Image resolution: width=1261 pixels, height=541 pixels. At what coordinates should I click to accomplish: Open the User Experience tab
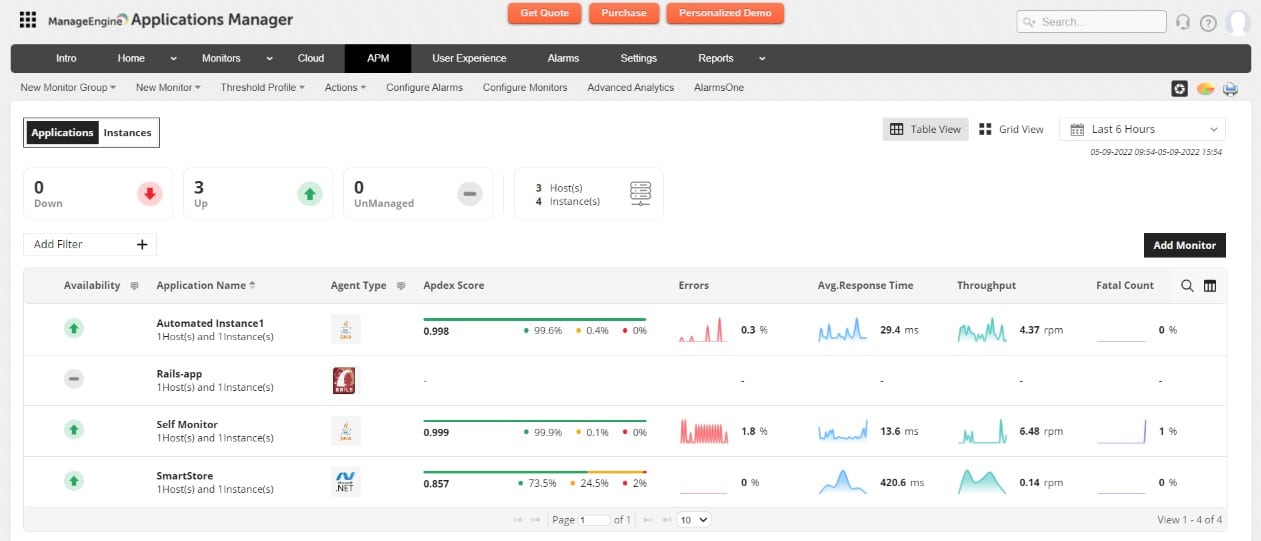click(x=469, y=58)
